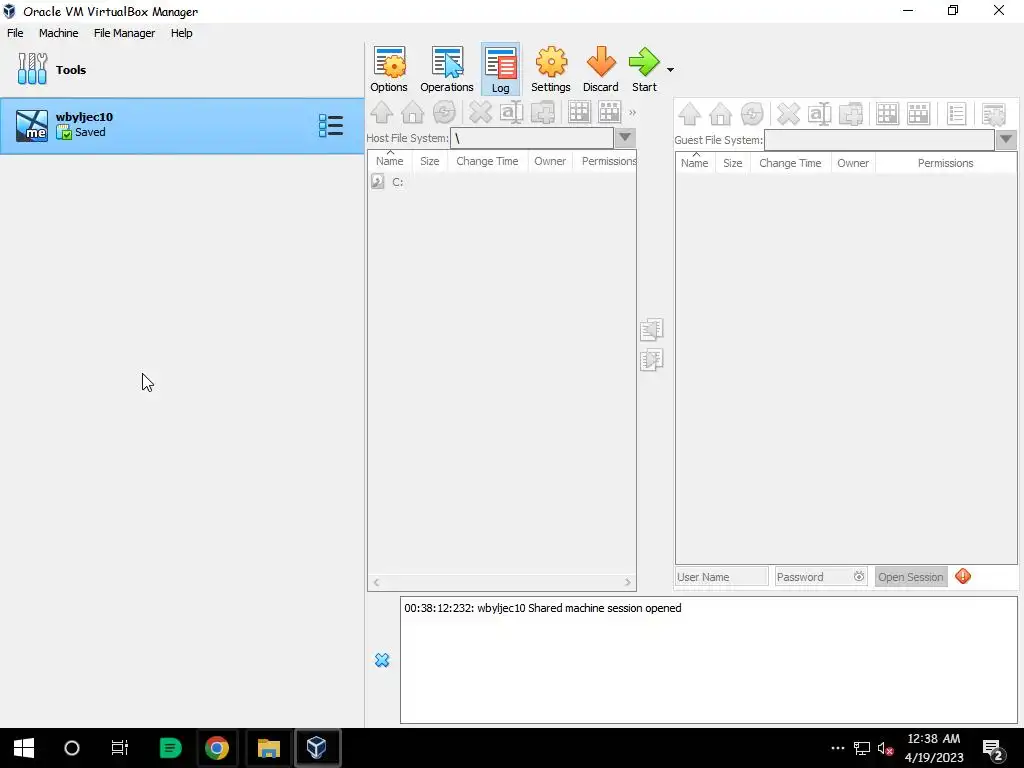
Task: Sort host files by Size column
Action: [x=430, y=161]
